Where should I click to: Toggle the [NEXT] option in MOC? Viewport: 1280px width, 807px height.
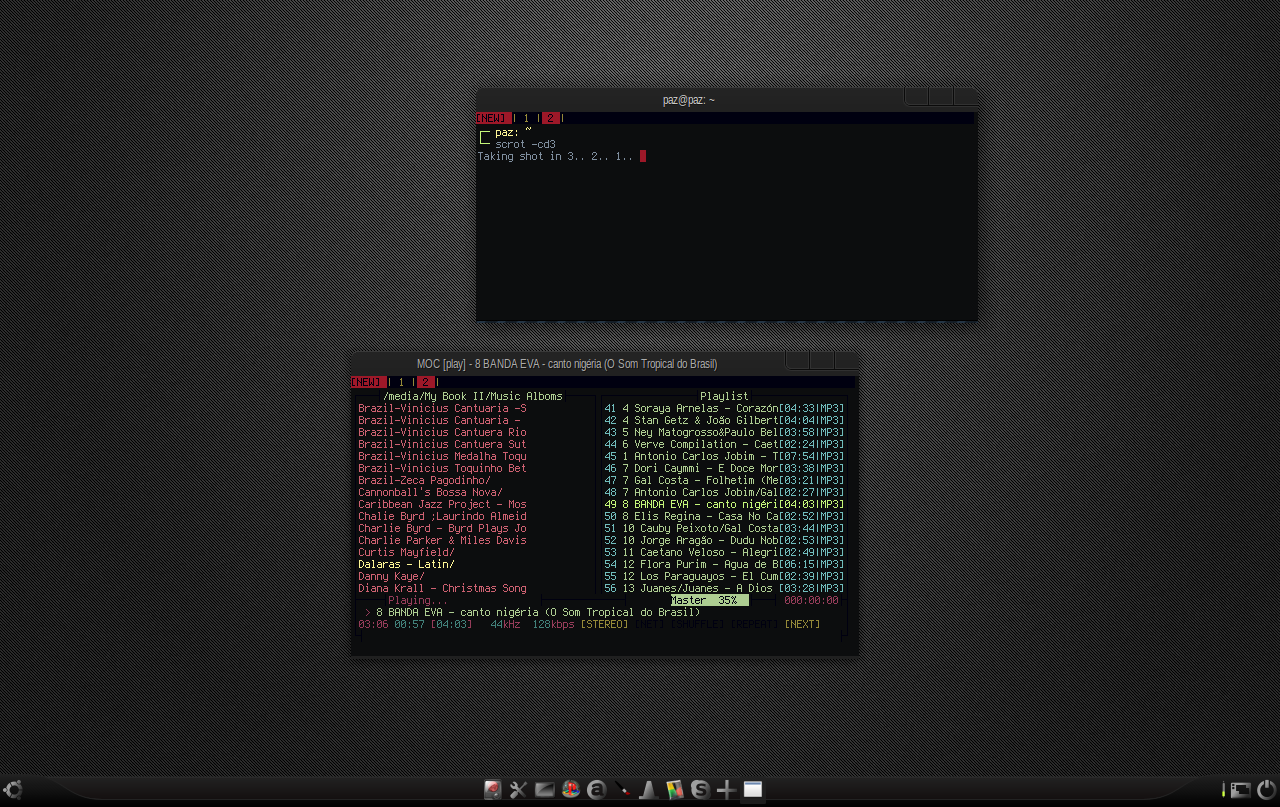[802, 624]
